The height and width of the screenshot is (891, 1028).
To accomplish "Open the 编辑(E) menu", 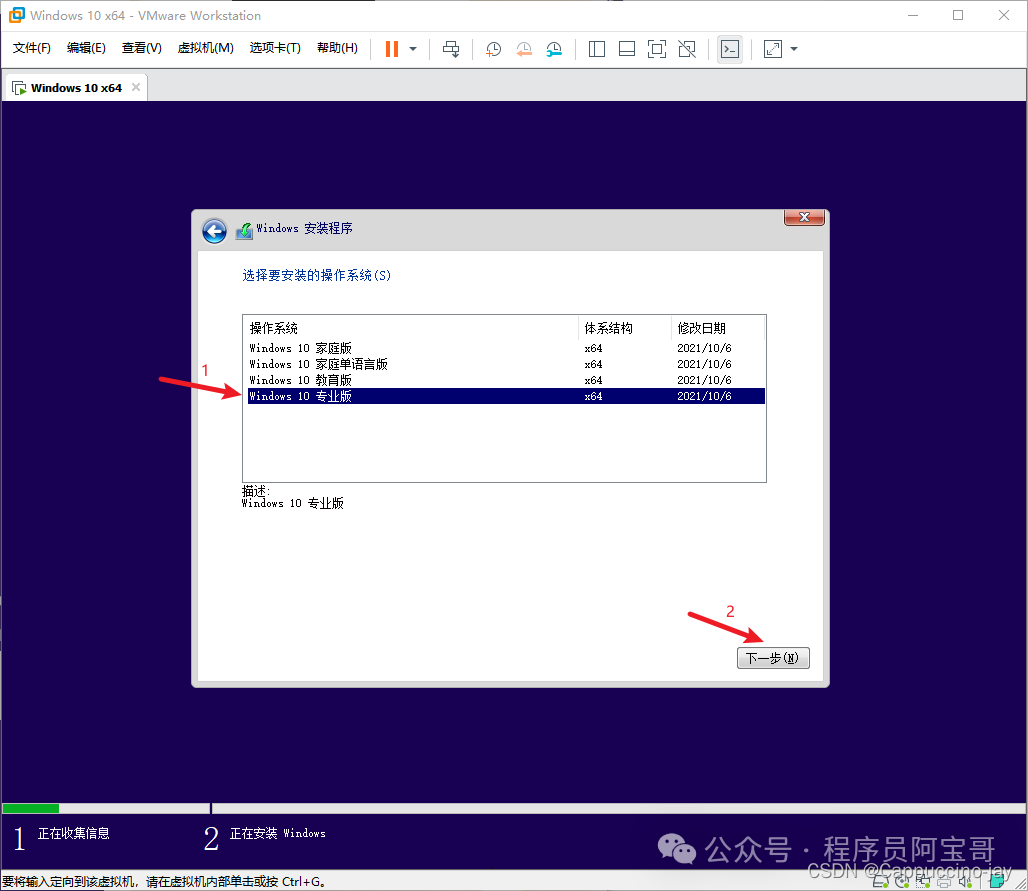I will coord(86,48).
